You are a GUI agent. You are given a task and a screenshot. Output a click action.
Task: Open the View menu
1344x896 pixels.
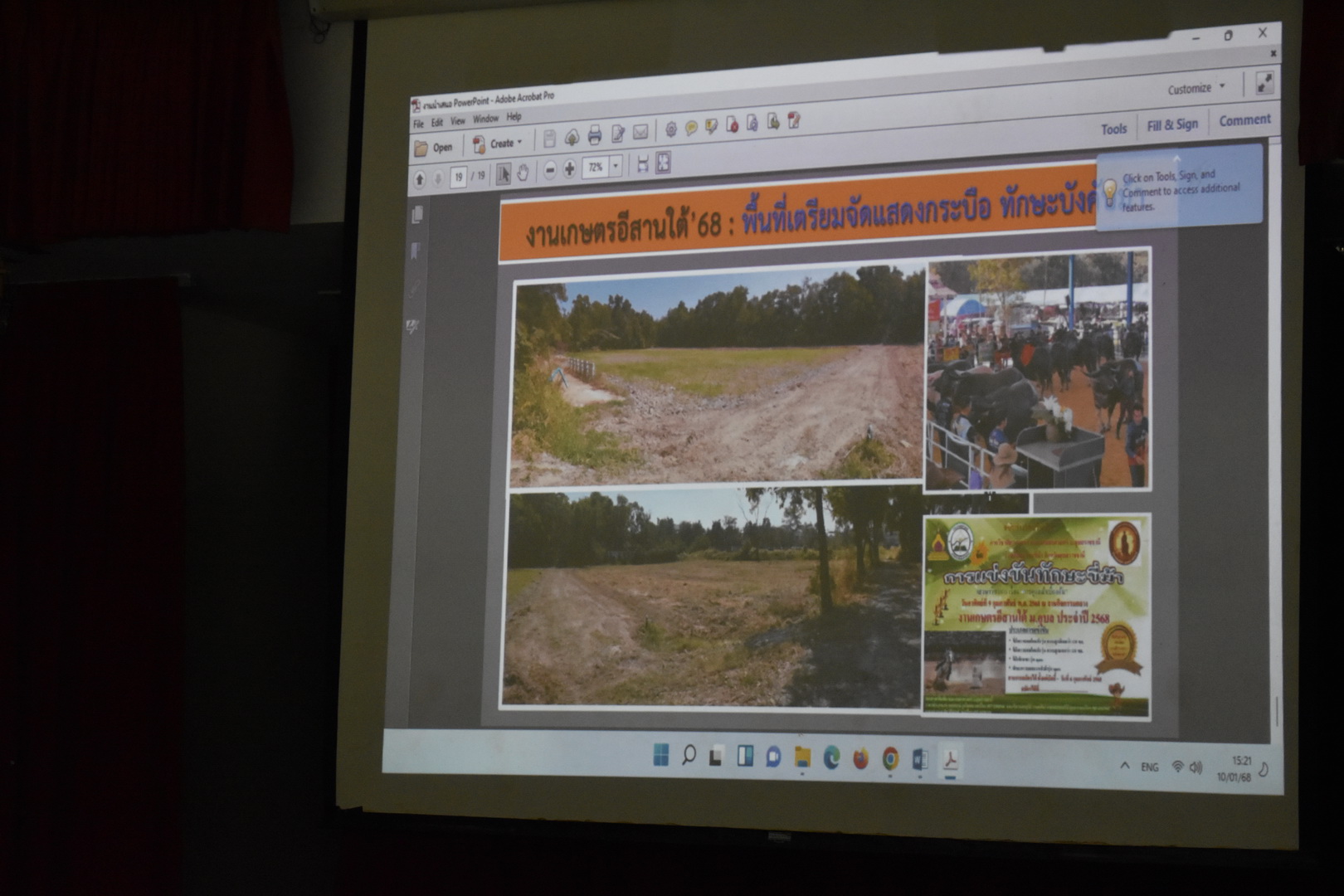457,121
